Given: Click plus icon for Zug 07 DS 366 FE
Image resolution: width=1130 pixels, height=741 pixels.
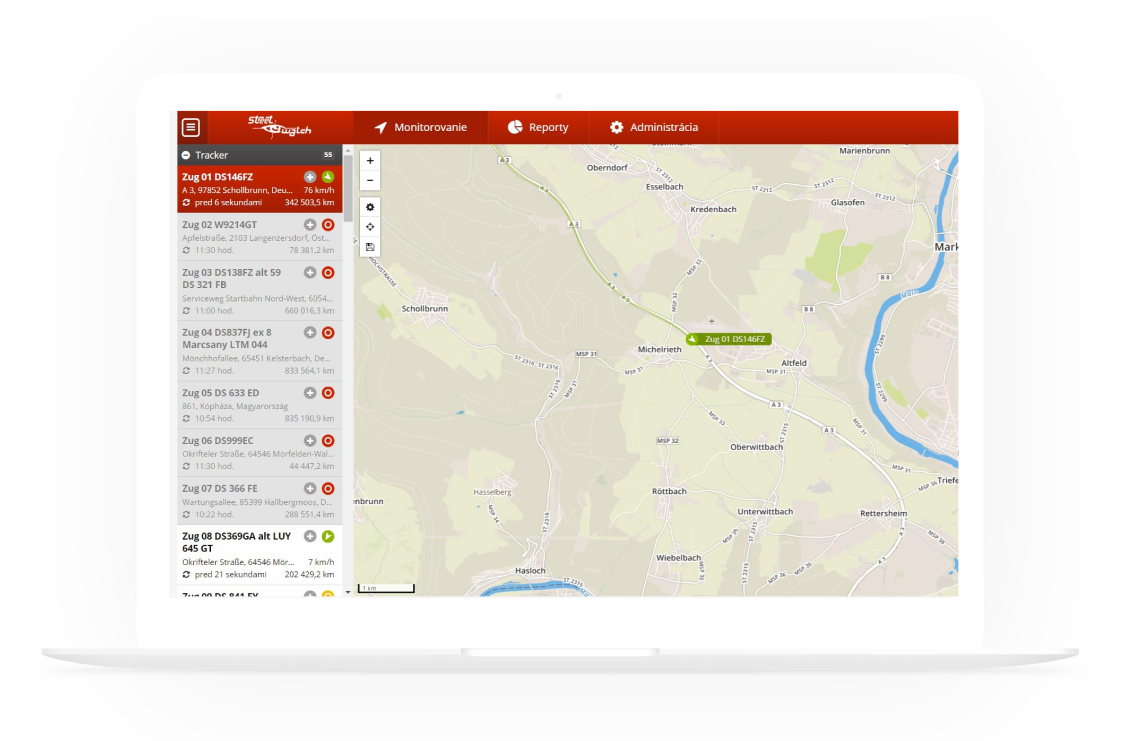Looking at the screenshot, I should (x=310, y=489).
